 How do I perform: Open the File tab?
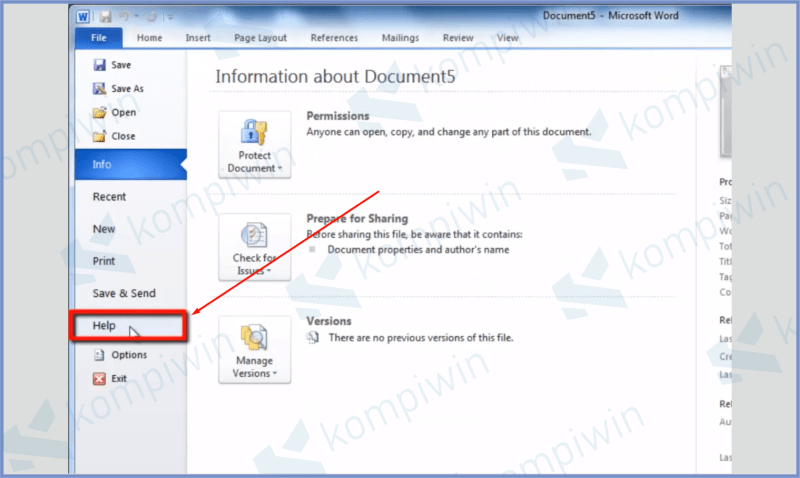[98, 38]
